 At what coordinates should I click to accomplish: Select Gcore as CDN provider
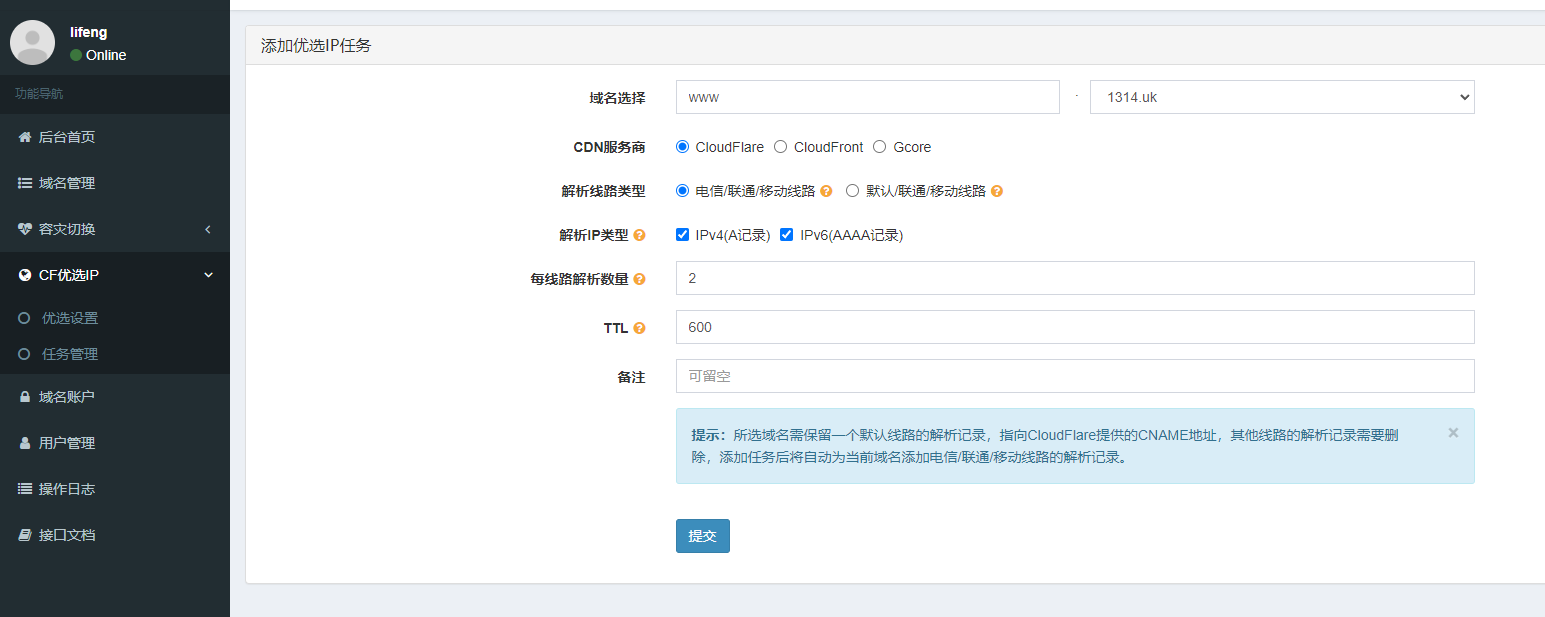tap(880, 147)
